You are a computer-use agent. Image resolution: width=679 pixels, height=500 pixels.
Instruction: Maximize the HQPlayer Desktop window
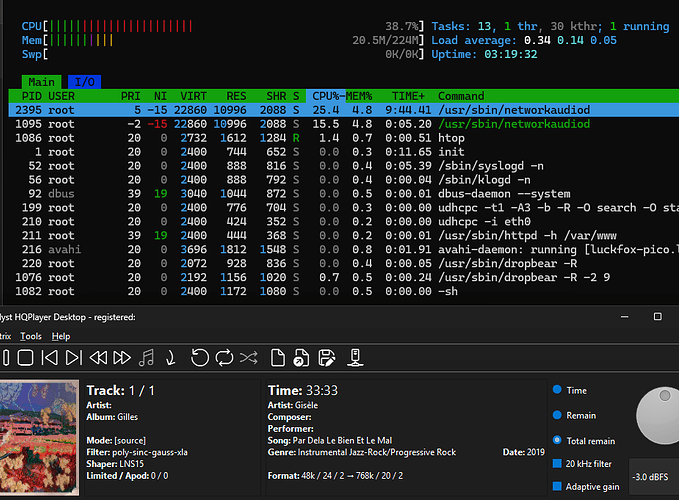[x=657, y=317]
